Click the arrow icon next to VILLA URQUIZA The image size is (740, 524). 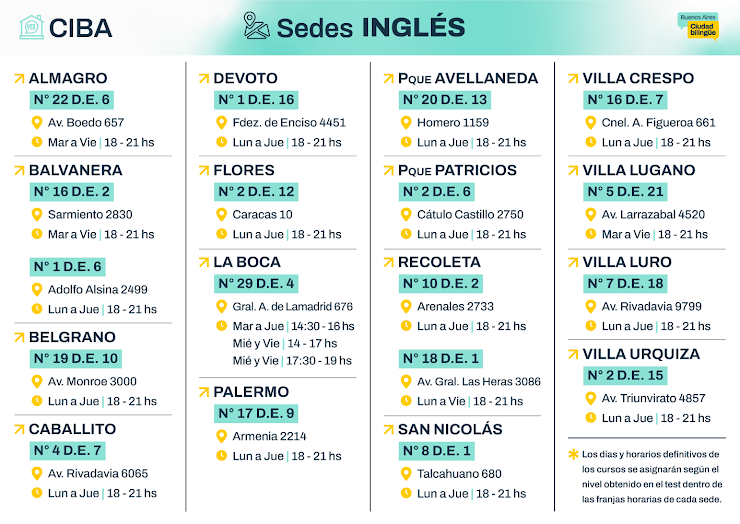coord(573,354)
